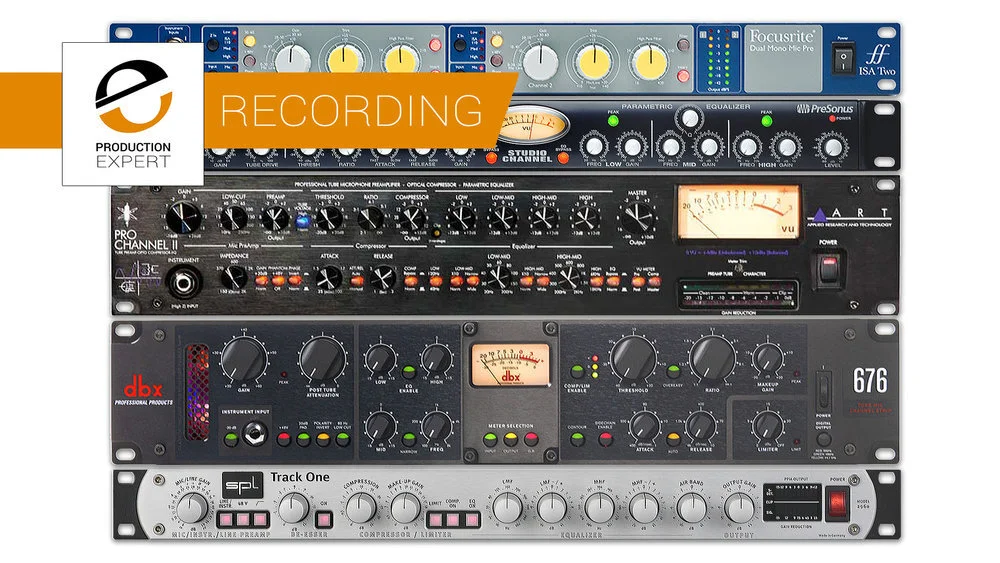Viewport: 1000px width, 563px height.
Task: Click the SPL Air Band knob
Action: click(691, 509)
